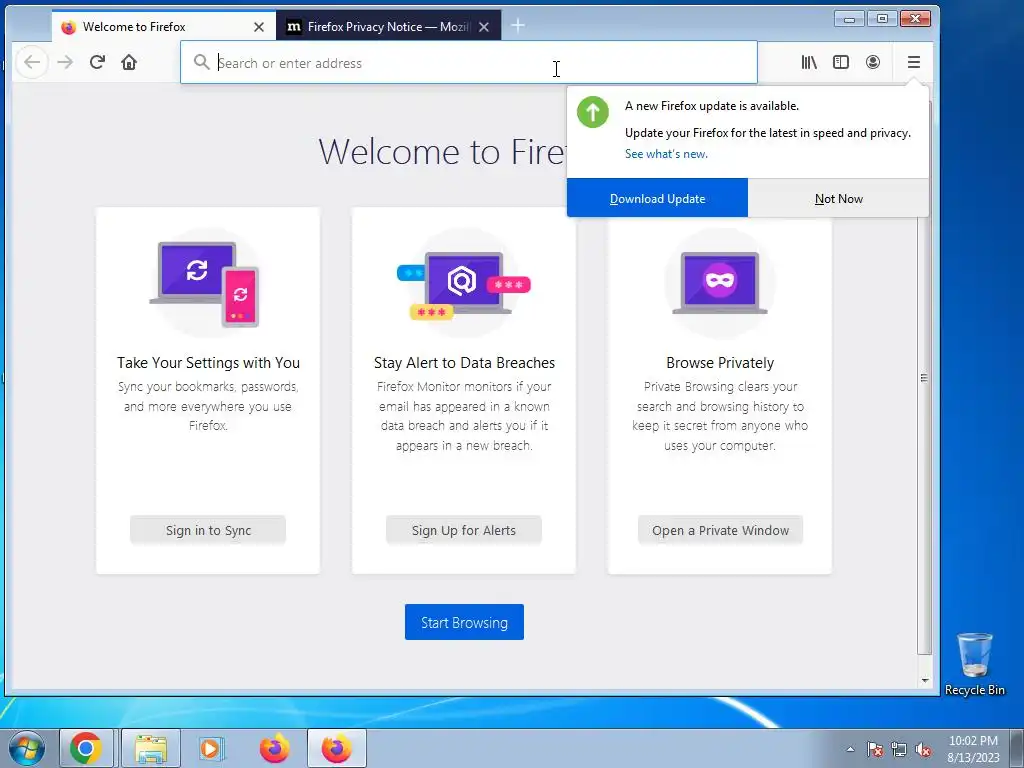Screen dimensions: 1024x768
Task: Toggle the sidebar view icon
Action: pyautogui.click(x=841, y=62)
